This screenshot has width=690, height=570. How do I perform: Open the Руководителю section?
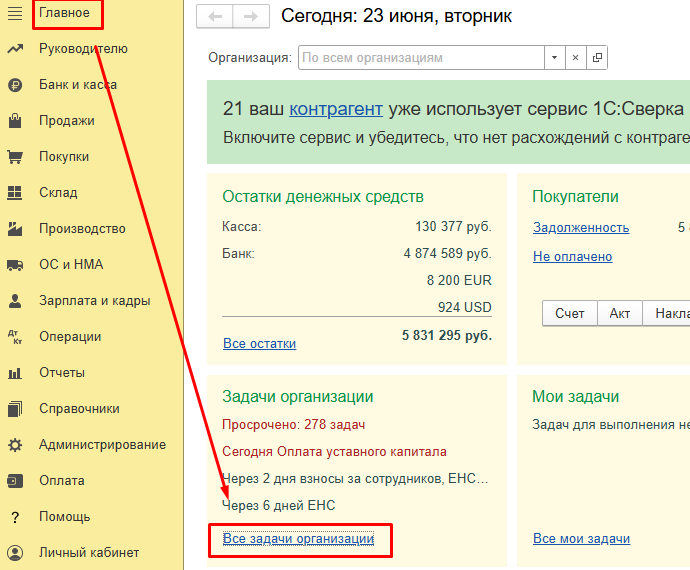tap(83, 48)
